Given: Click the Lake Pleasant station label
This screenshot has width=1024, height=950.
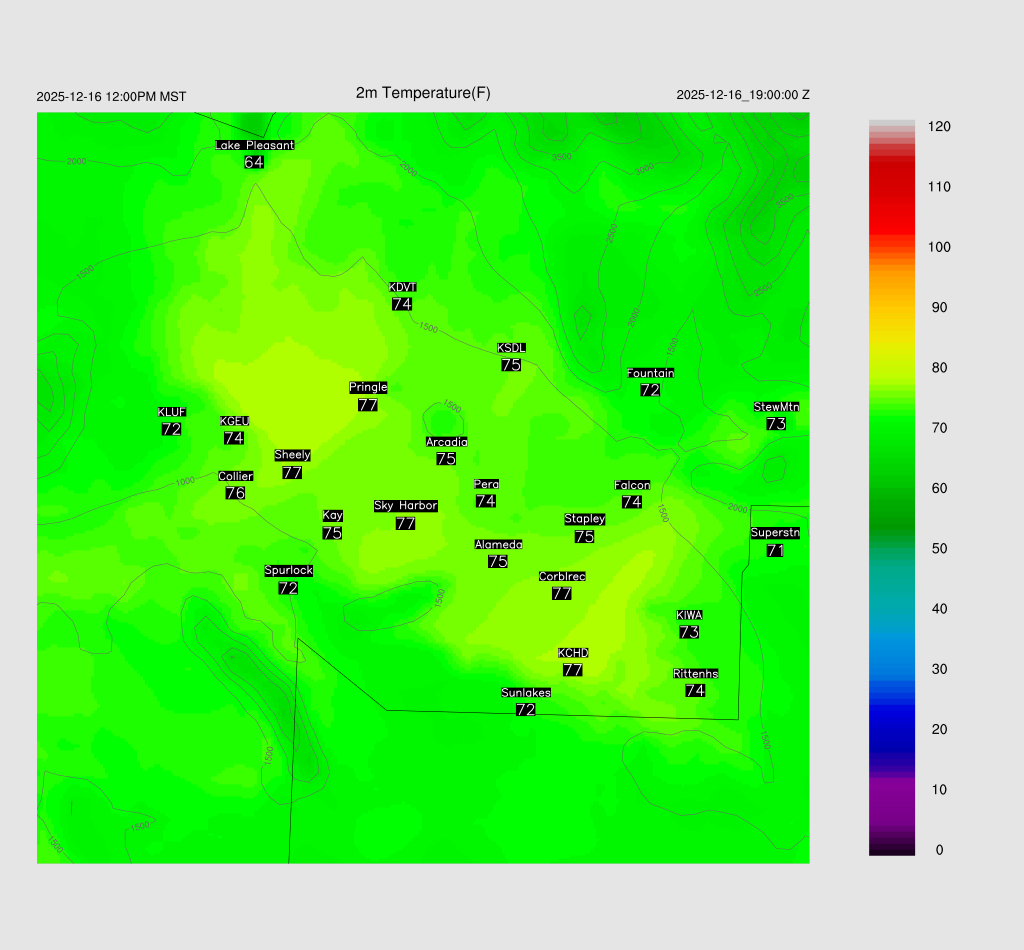Looking at the screenshot, I should [254, 145].
